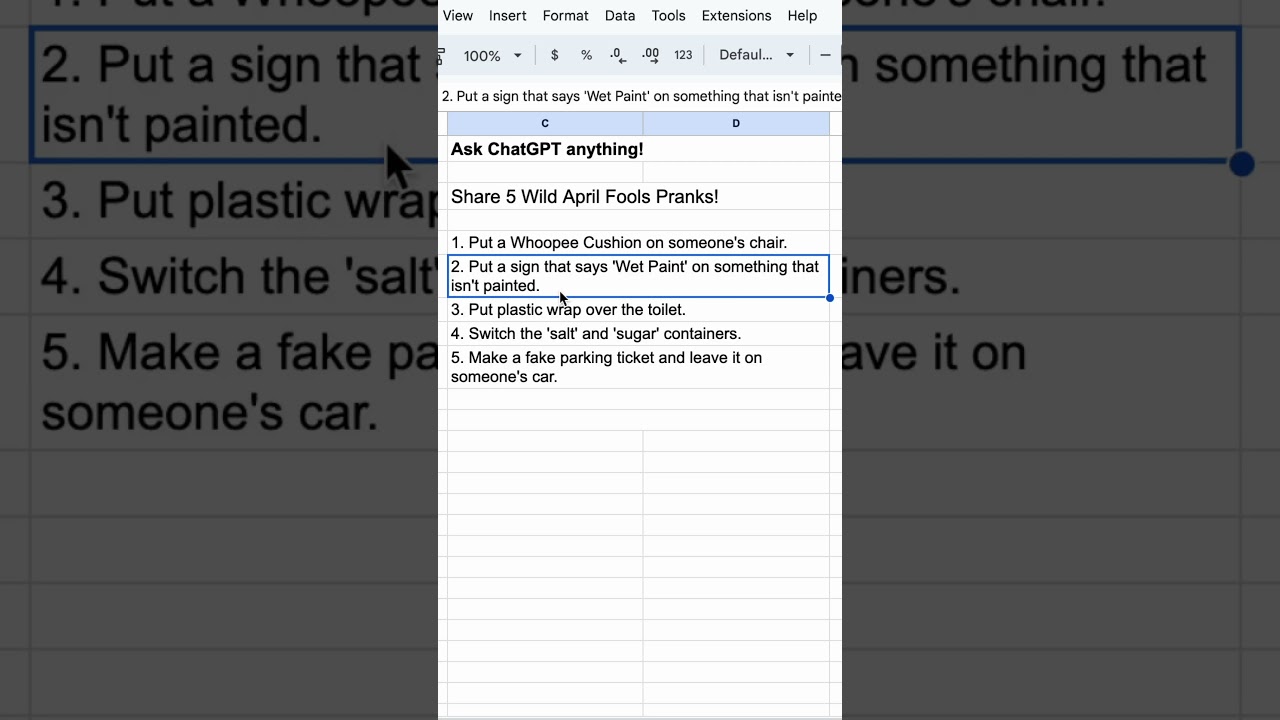Select the fake parking ticket cell
The image size is (1280, 720).
point(638,367)
